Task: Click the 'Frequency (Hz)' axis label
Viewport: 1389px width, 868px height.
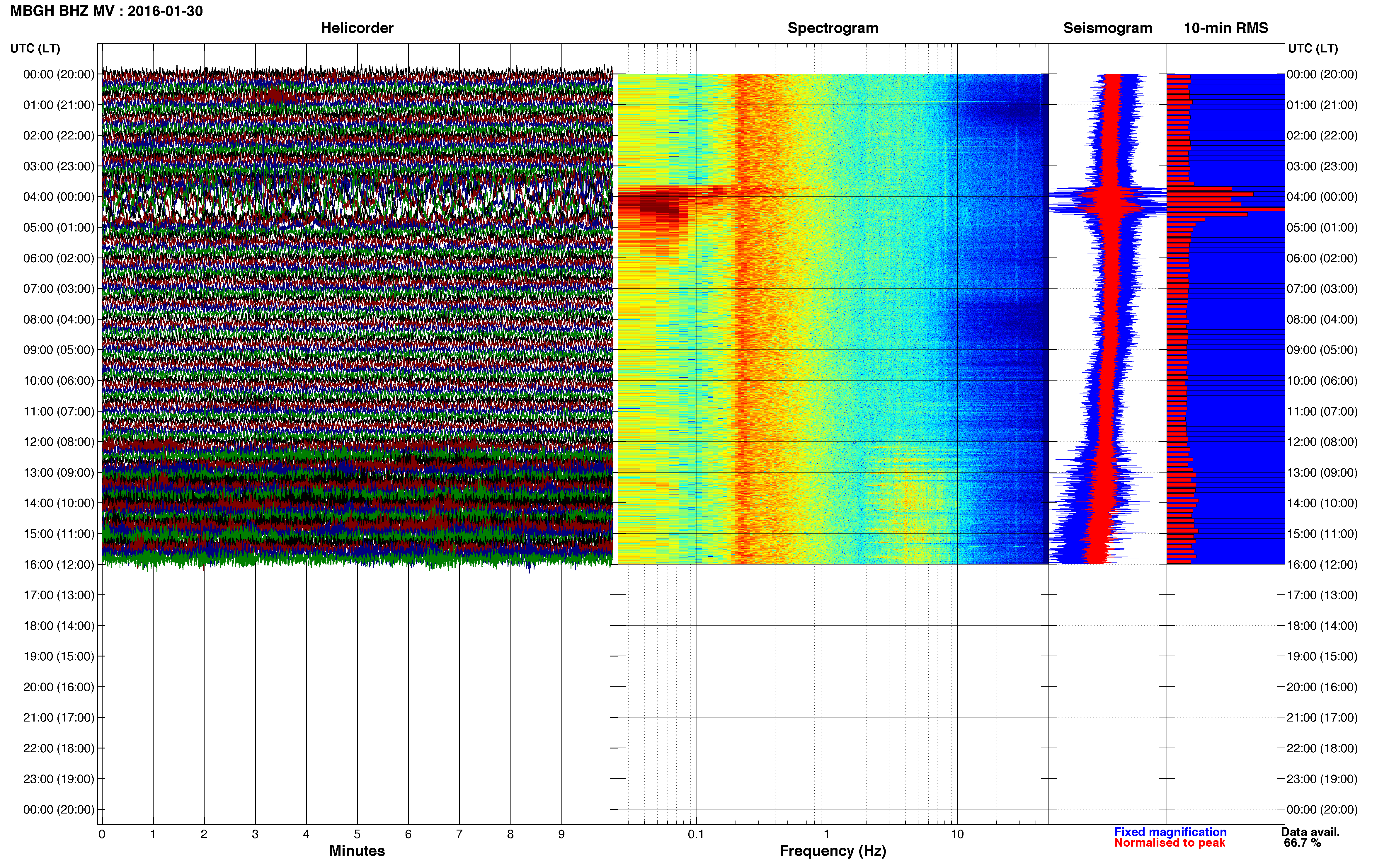Action: pos(833,851)
